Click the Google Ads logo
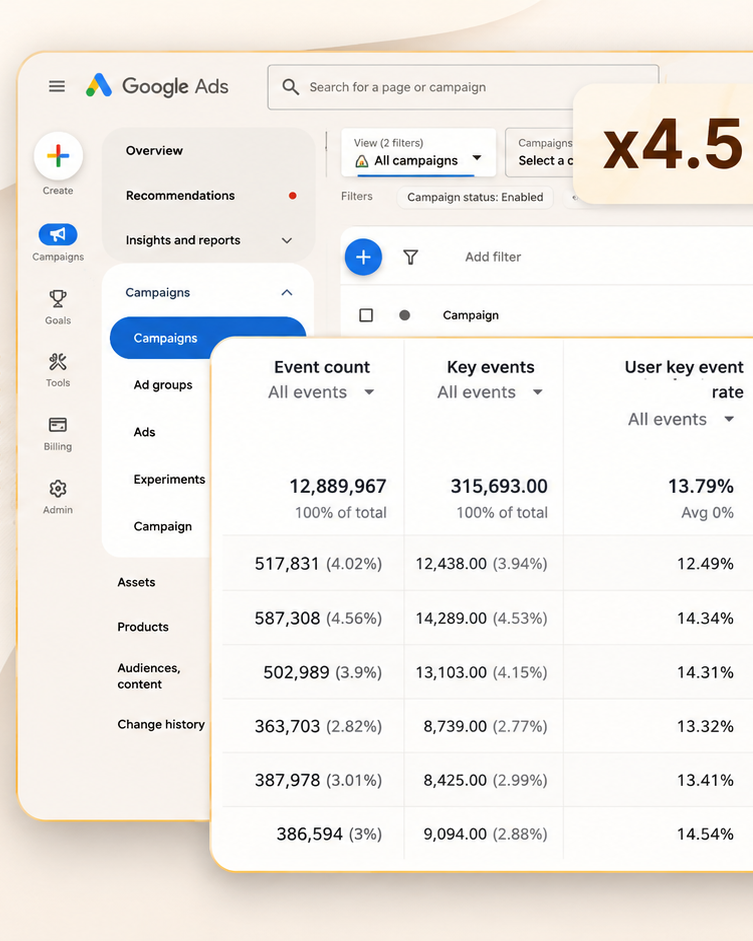The image size is (753, 941). pos(157,86)
